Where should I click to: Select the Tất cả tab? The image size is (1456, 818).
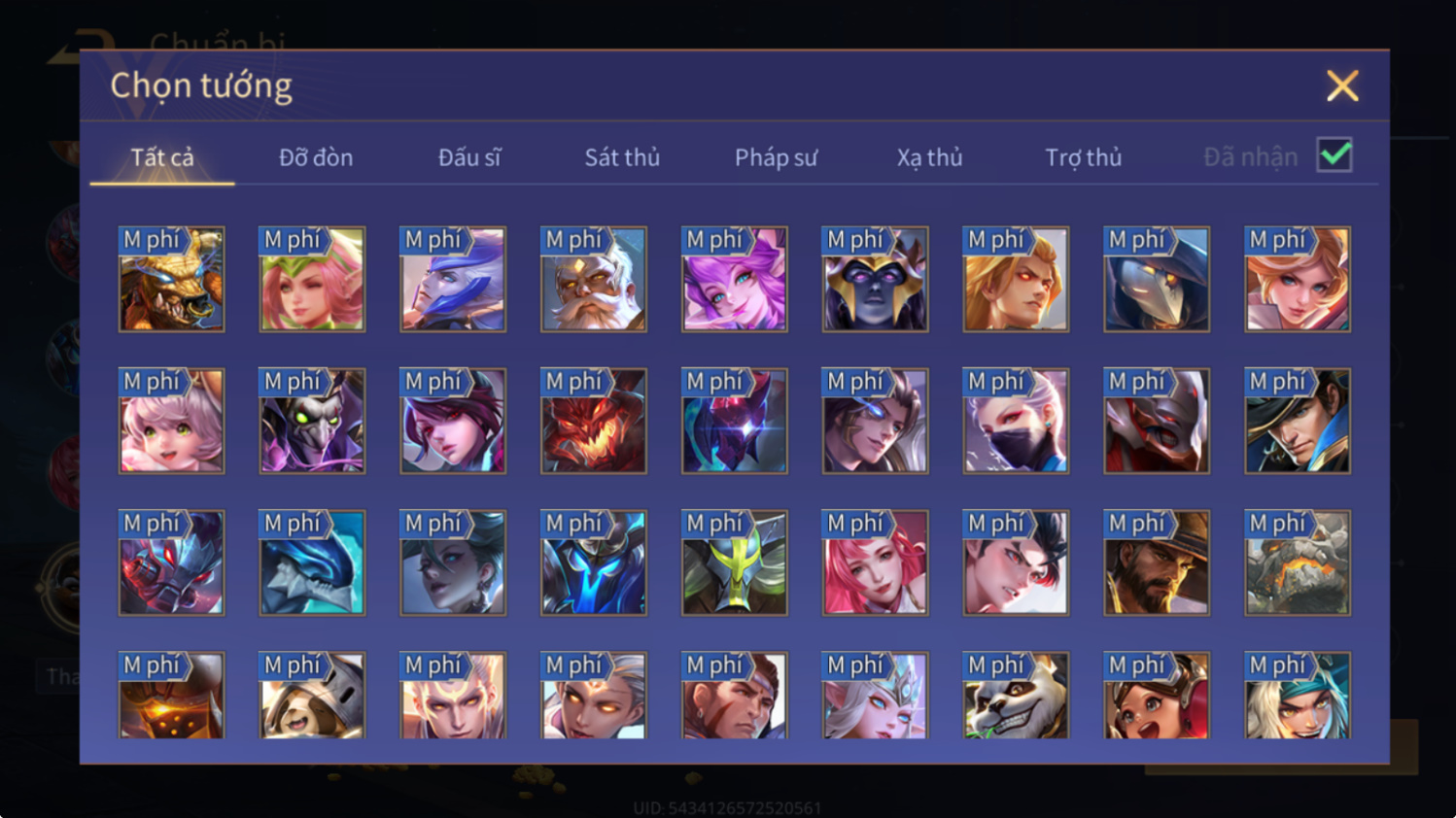(162, 157)
